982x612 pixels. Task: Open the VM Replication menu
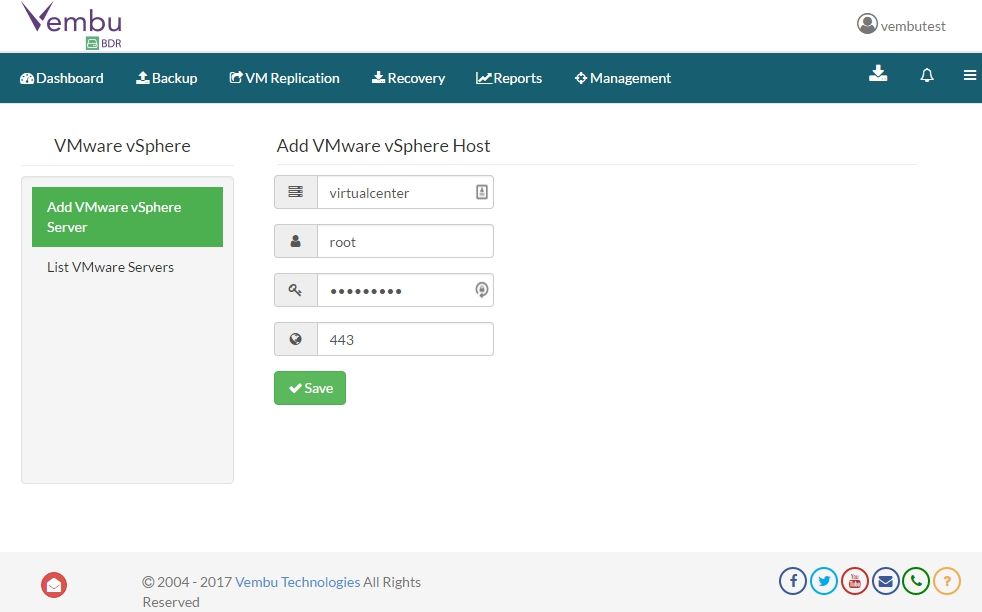pyautogui.click(x=284, y=78)
